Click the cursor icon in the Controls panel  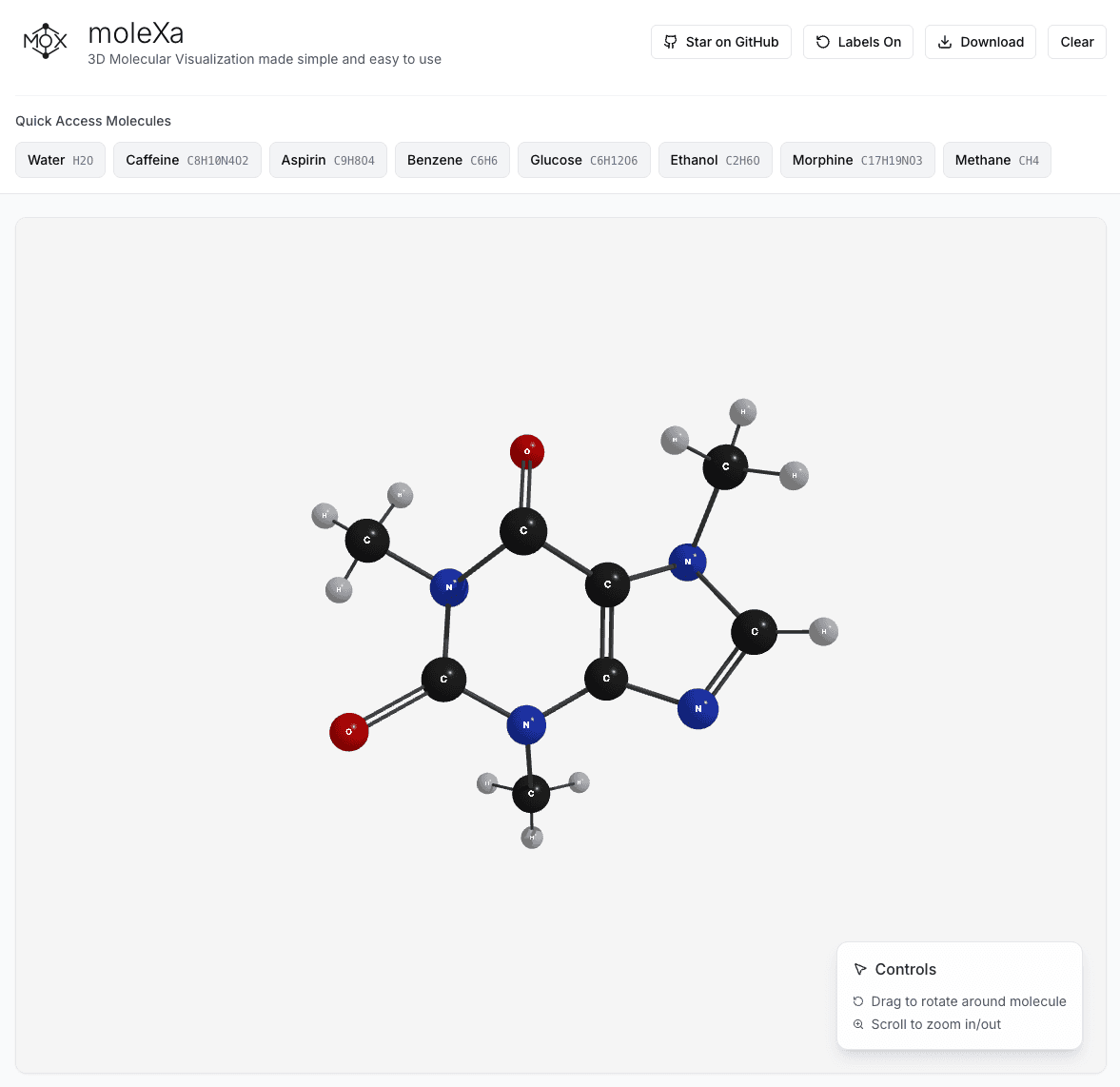[x=859, y=969]
